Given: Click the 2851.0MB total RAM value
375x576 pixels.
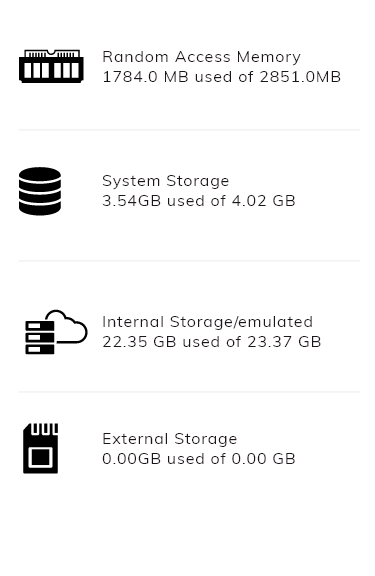Looking at the screenshot, I should click(x=300, y=77).
